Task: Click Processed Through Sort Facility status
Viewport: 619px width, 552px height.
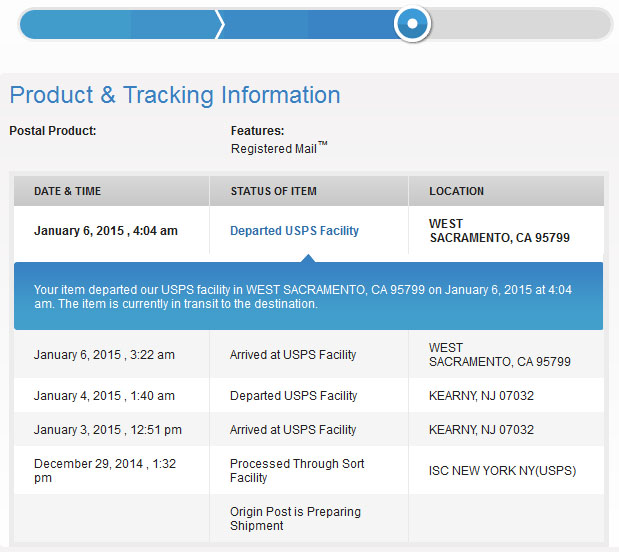Action: click(297, 471)
